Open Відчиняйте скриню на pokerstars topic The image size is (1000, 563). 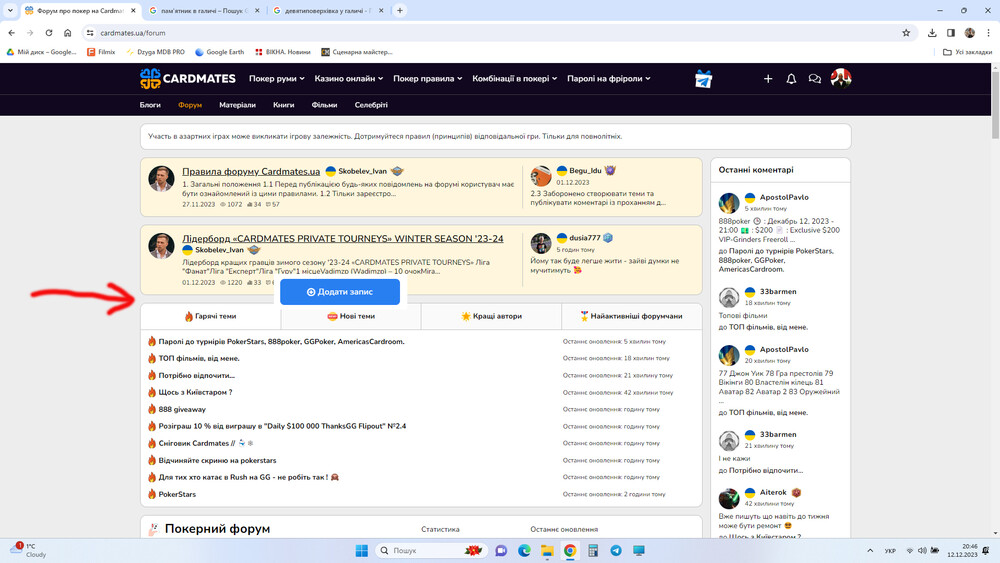217,460
